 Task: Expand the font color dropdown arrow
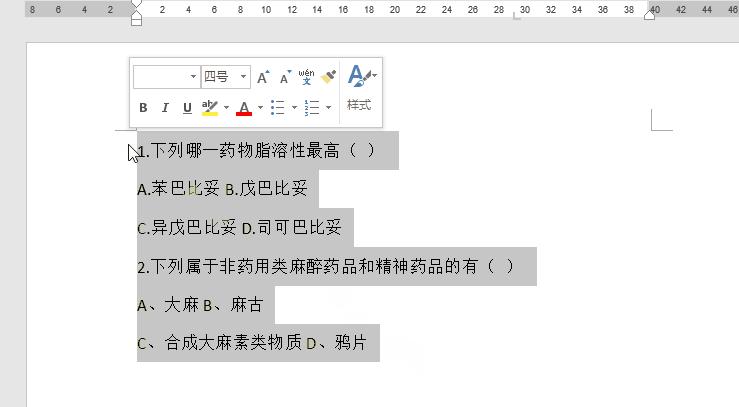point(260,108)
